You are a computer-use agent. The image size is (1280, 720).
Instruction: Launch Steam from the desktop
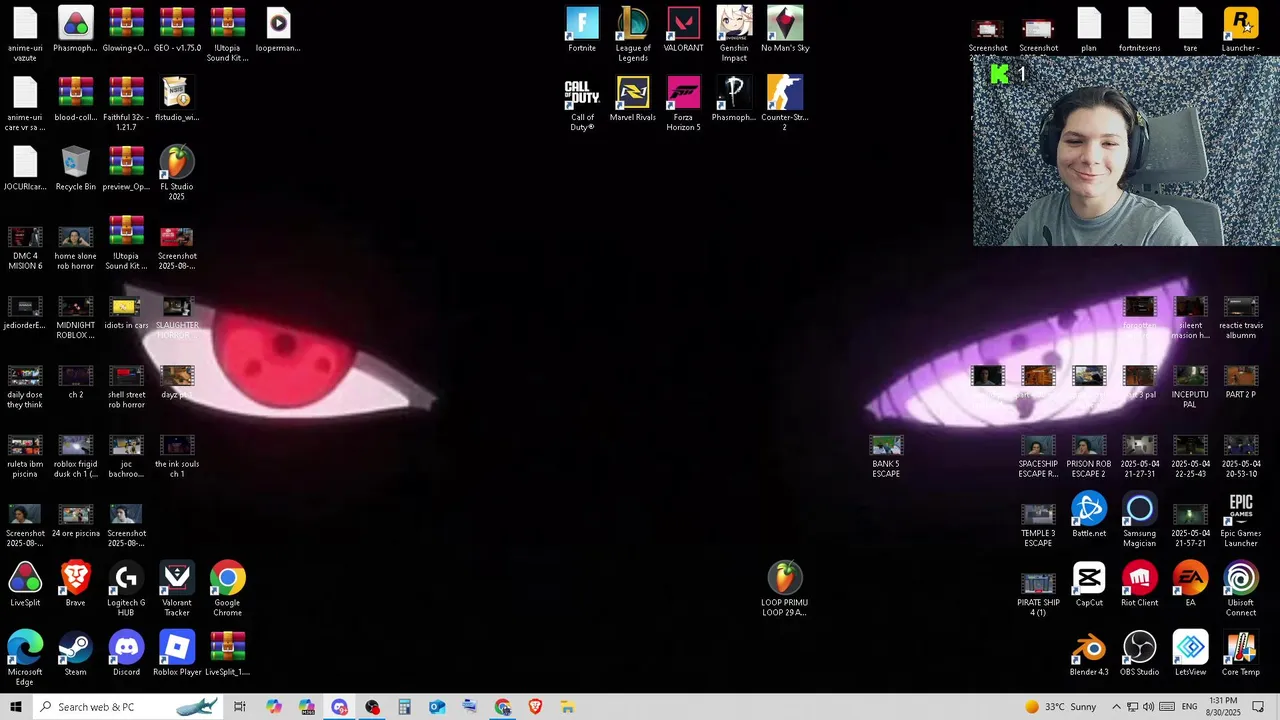click(x=76, y=653)
